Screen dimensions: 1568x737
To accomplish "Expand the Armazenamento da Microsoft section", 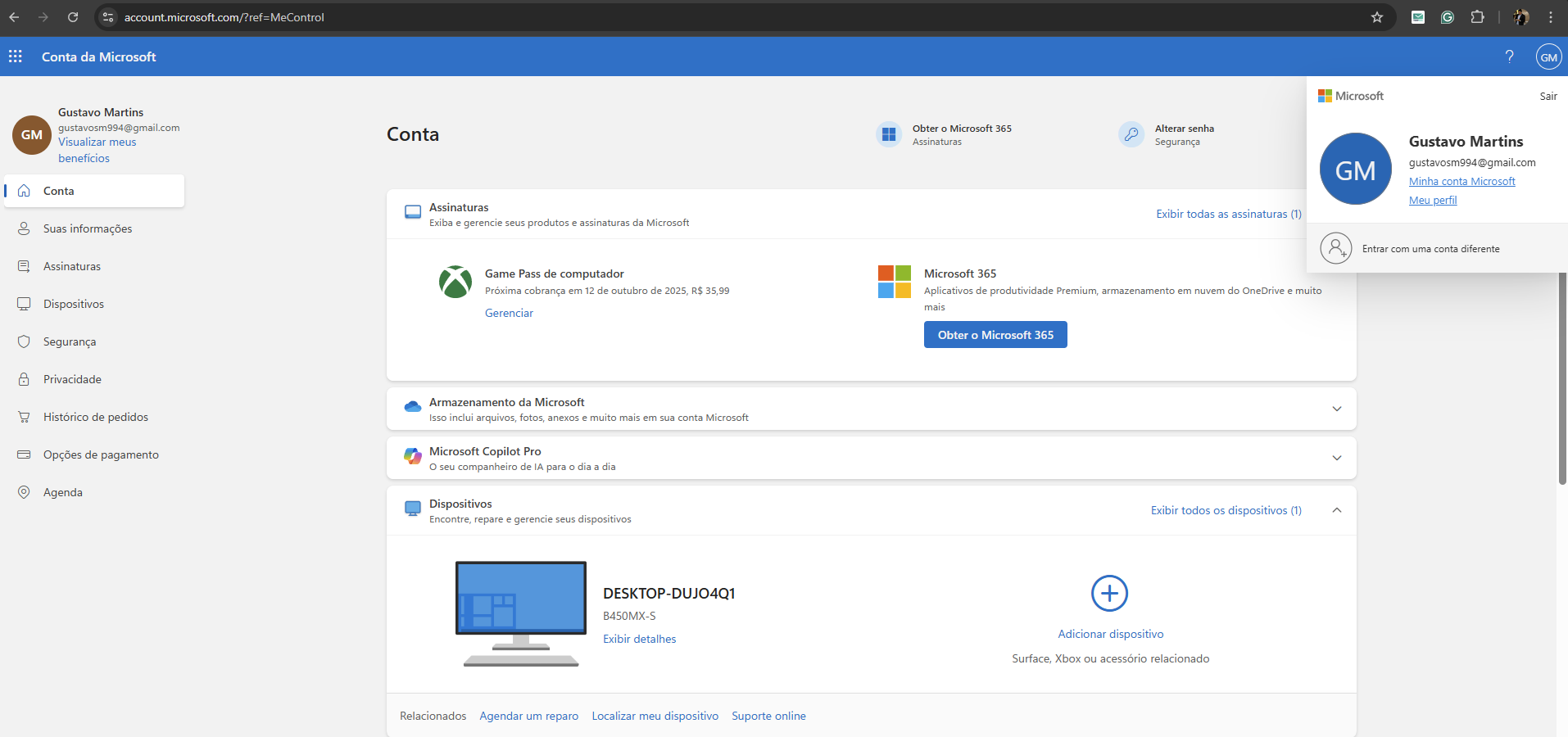I will tap(1337, 409).
